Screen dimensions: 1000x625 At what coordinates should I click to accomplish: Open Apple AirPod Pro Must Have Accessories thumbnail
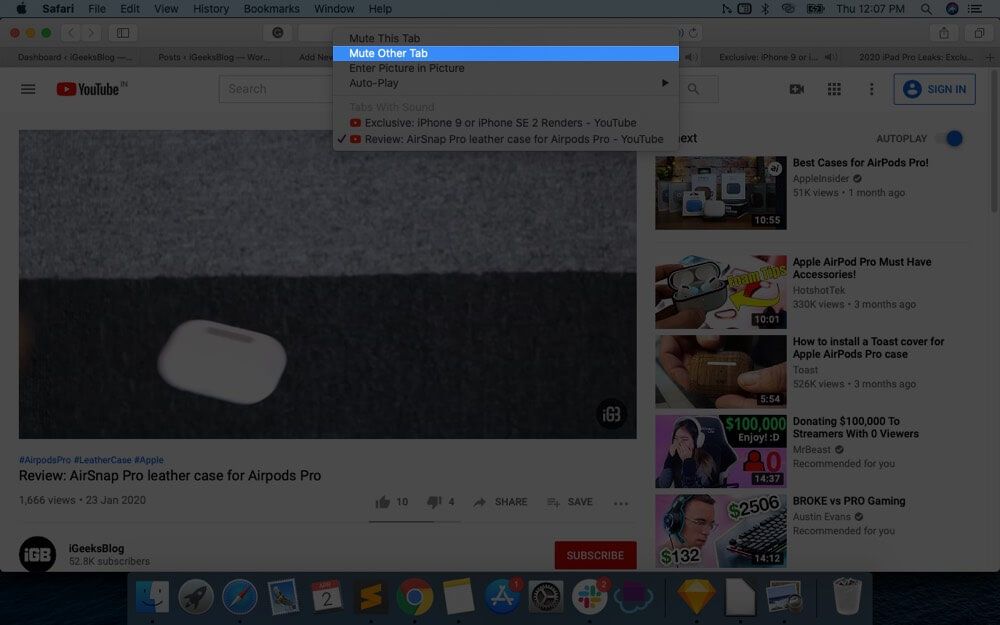pyautogui.click(x=721, y=292)
